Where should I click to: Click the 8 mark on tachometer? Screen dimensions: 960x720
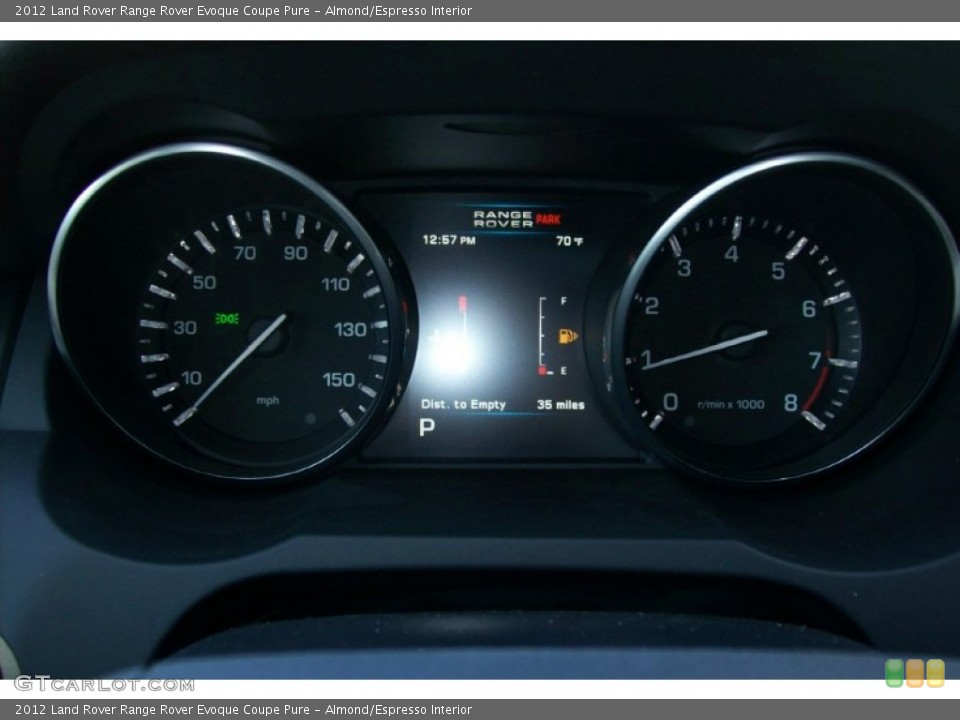point(790,402)
